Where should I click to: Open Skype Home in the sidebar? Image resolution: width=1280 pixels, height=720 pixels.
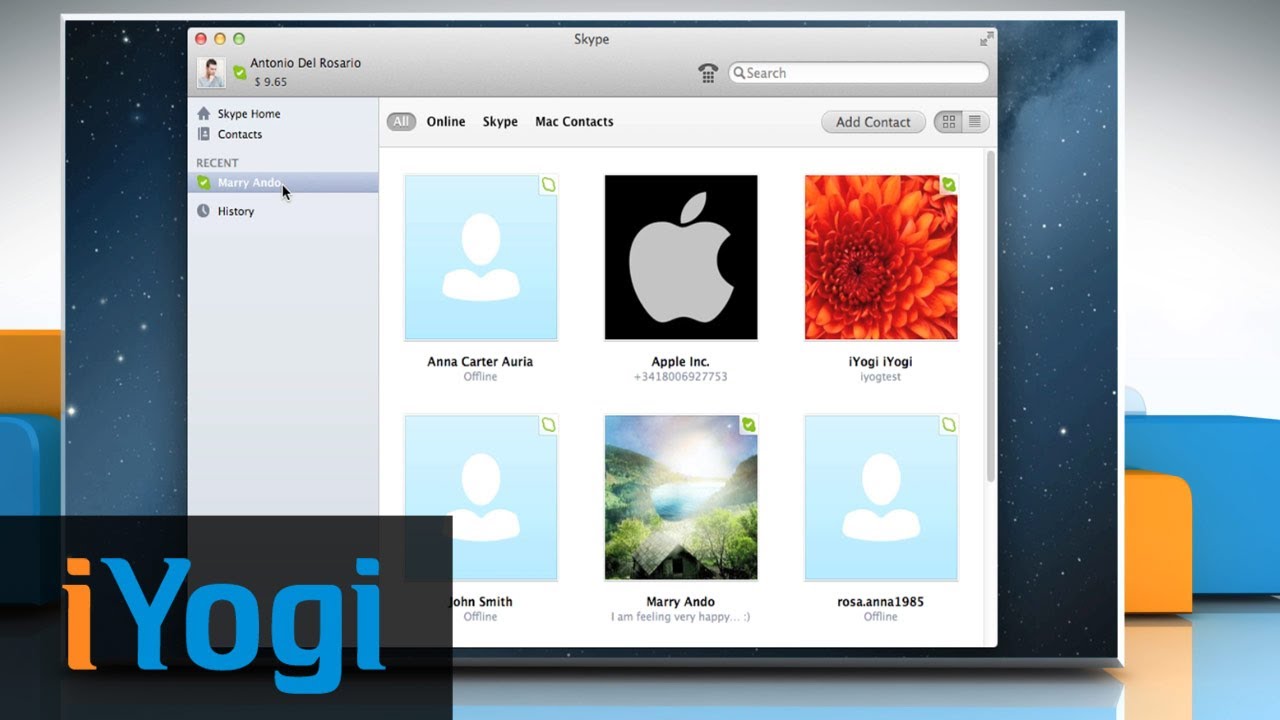[x=248, y=114]
